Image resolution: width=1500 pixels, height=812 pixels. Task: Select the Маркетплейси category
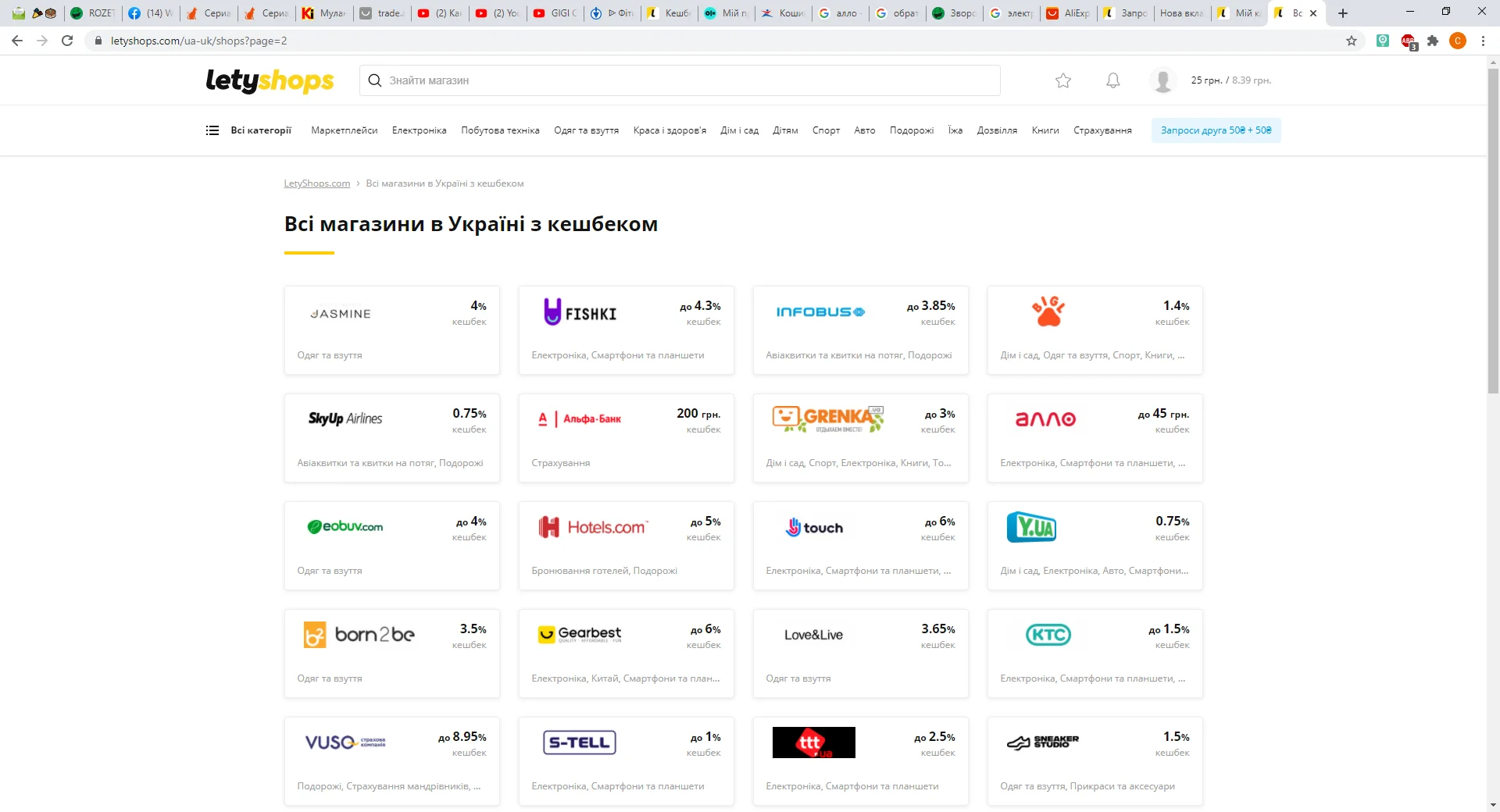tap(345, 130)
